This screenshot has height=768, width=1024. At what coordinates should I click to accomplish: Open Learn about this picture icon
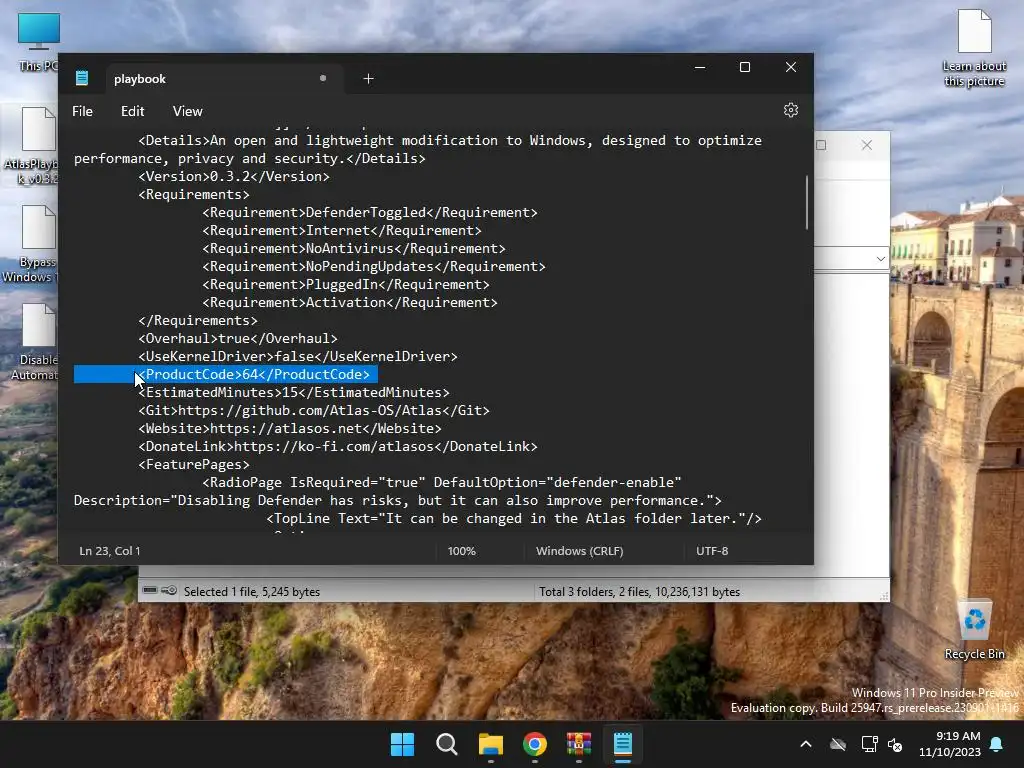tap(974, 48)
